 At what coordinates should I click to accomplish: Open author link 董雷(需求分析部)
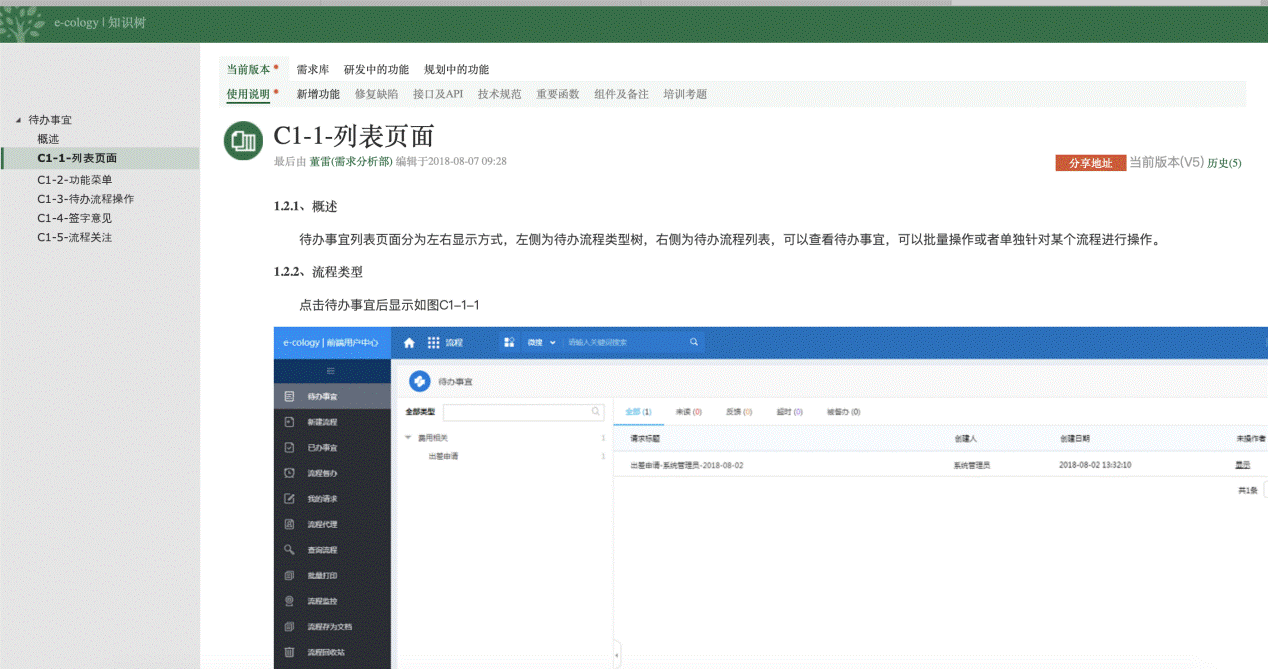pyautogui.click(x=350, y=161)
